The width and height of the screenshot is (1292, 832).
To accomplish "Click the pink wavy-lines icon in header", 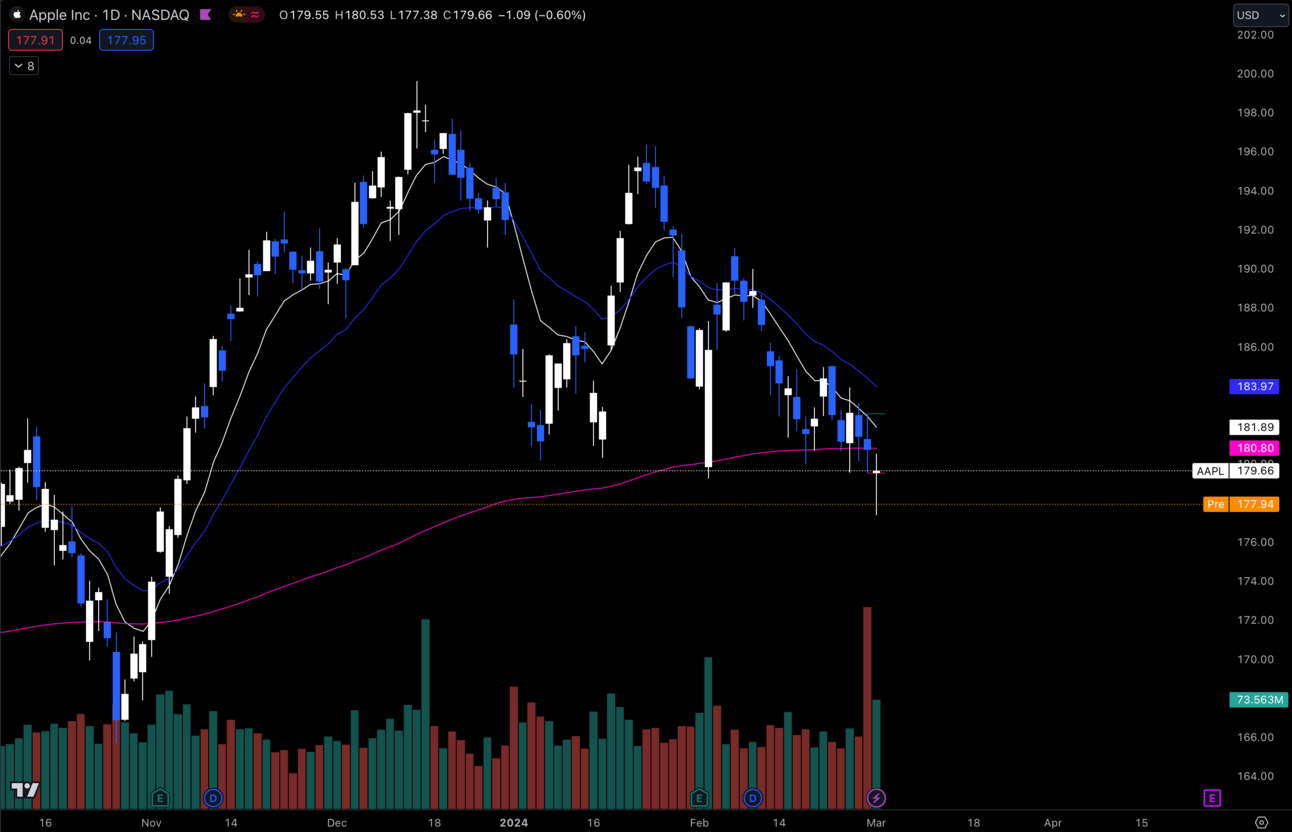I will (x=256, y=15).
